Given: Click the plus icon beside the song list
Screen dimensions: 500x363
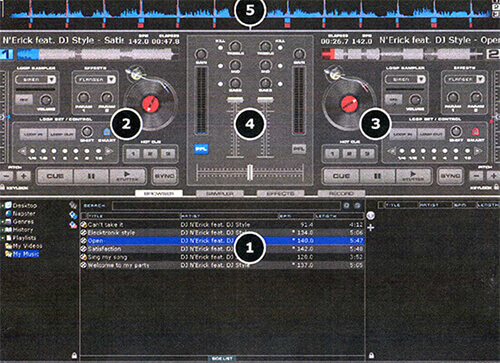Looking at the screenshot, I should coord(371,228).
